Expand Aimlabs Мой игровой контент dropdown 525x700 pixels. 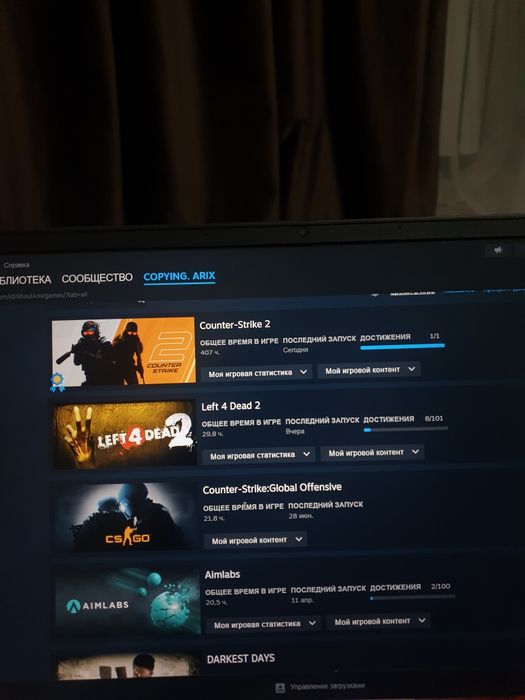pos(378,621)
